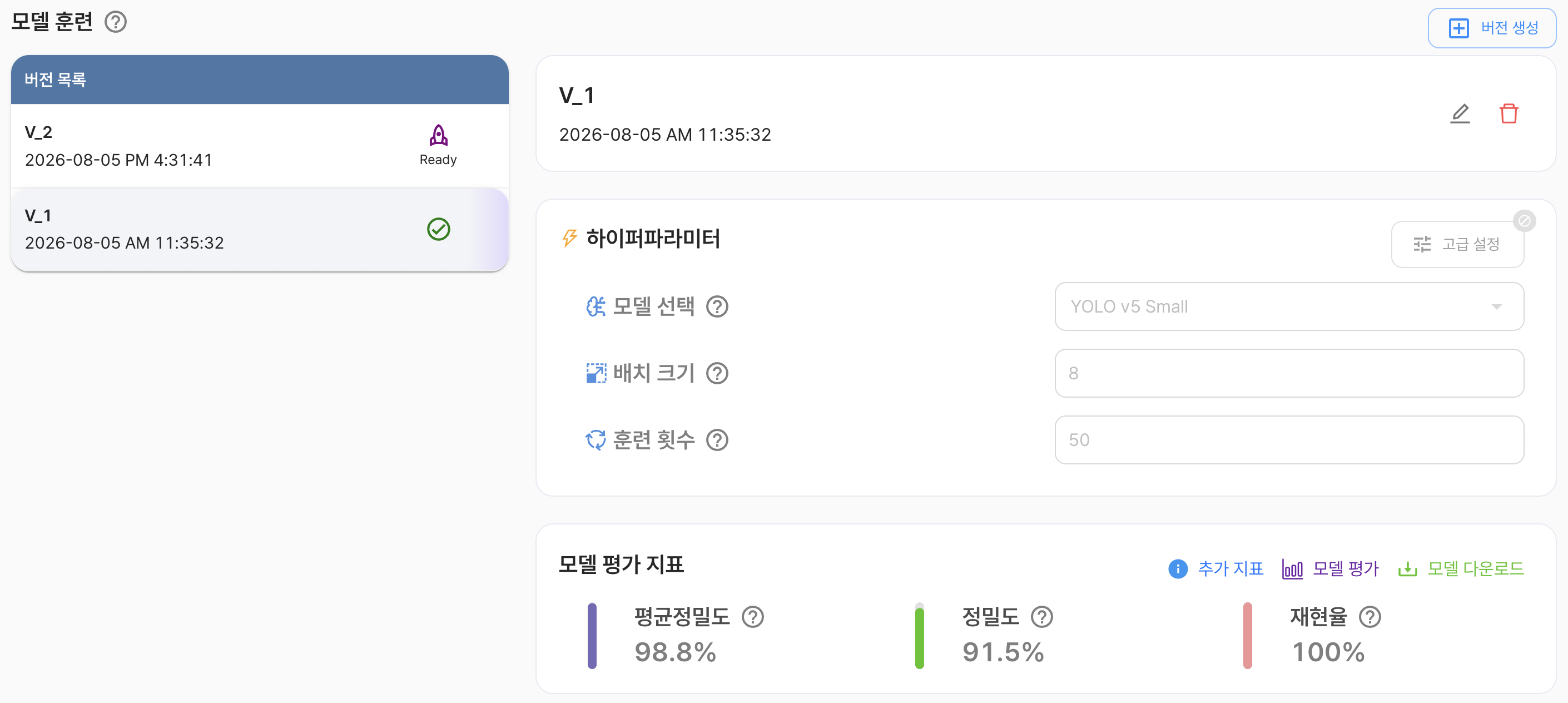The width and height of the screenshot is (1568, 703).
Task: Click the help icon next to 모델 훈련
Action: pos(115,22)
